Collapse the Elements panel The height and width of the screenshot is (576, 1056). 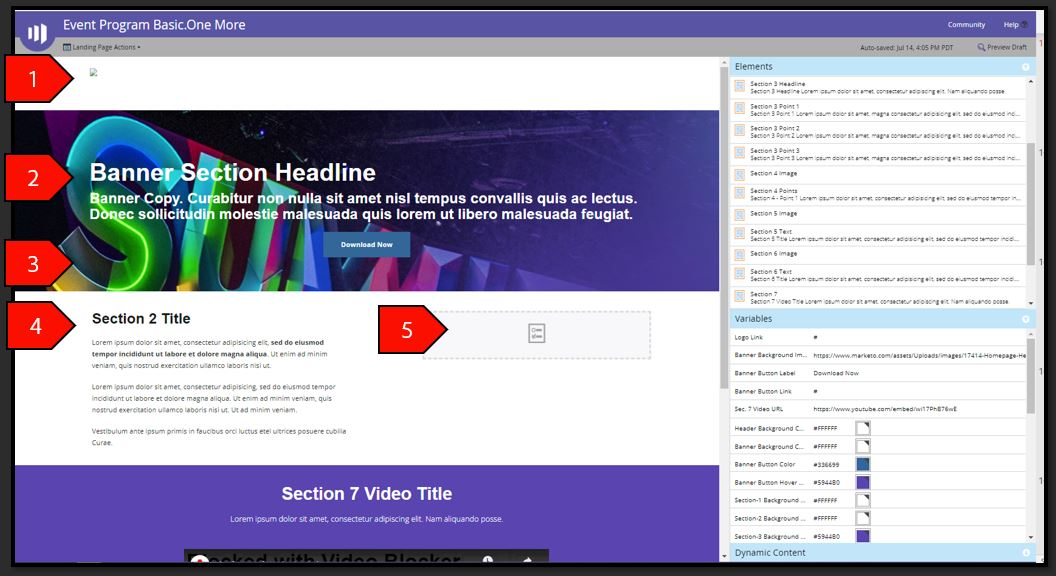[x=1025, y=67]
